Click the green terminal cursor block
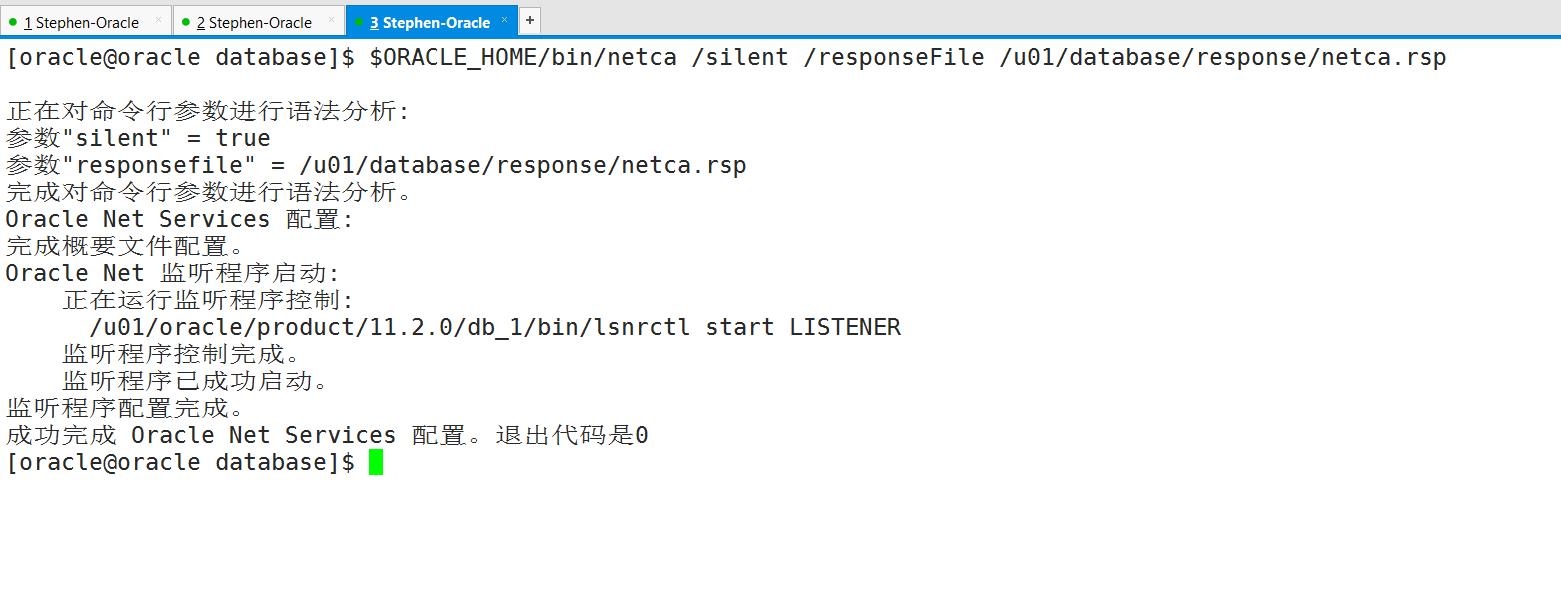 [378, 462]
